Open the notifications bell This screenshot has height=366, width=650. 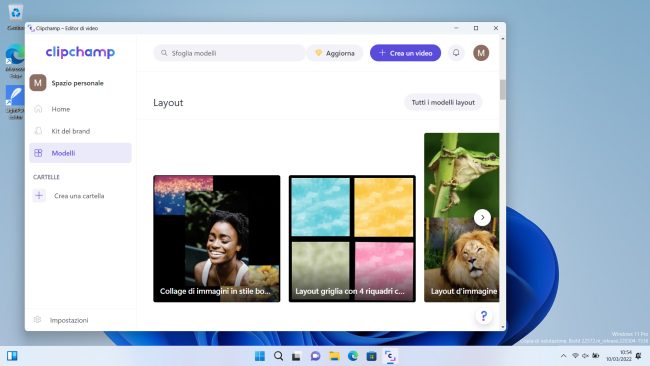[x=456, y=53]
